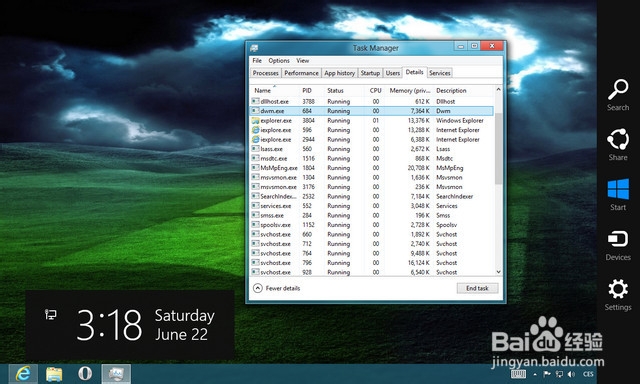The width and height of the screenshot is (640, 384).
Task: Switch to the App history tab
Action: [340, 73]
